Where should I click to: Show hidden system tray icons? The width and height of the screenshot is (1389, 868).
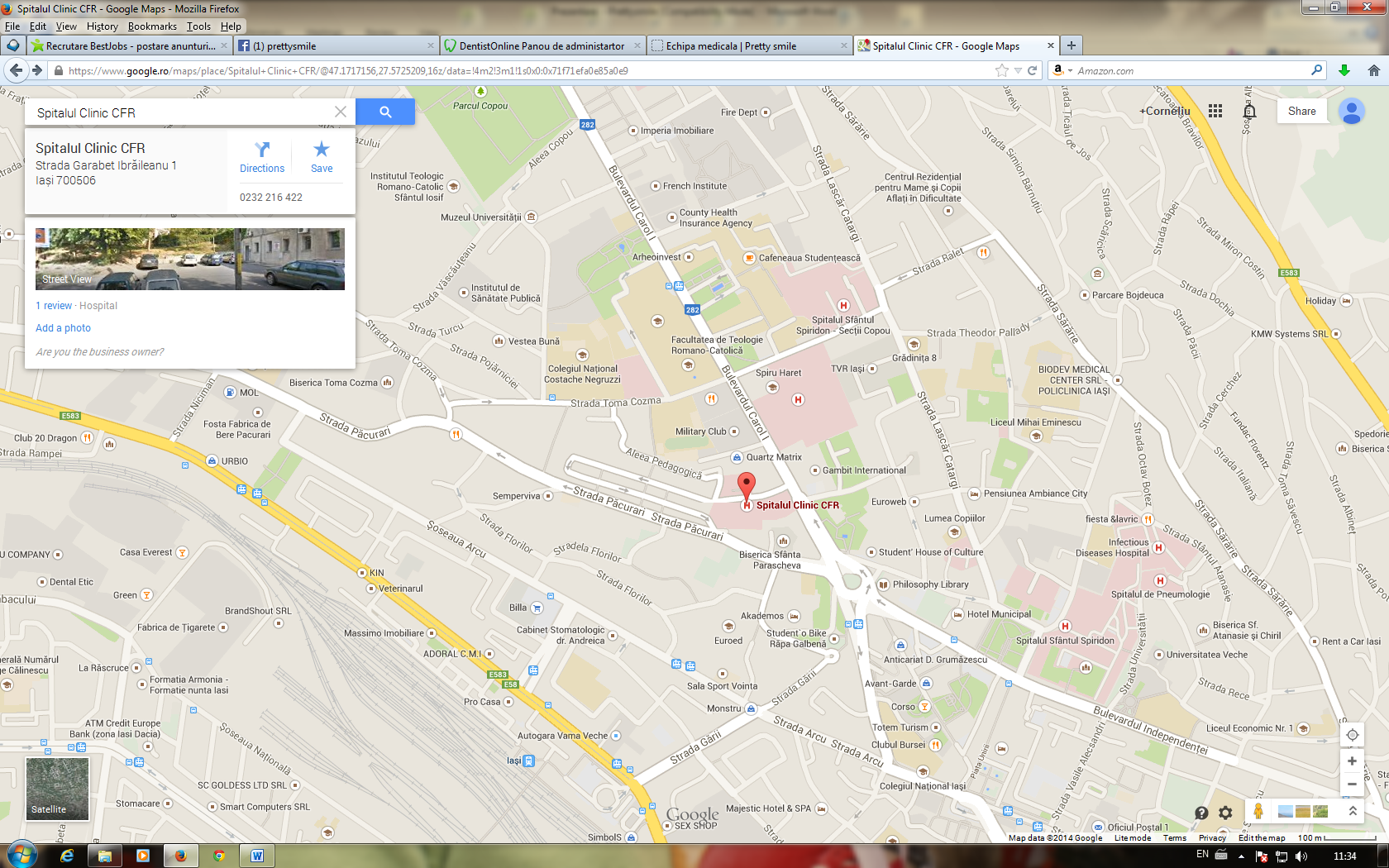(x=1241, y=856)
